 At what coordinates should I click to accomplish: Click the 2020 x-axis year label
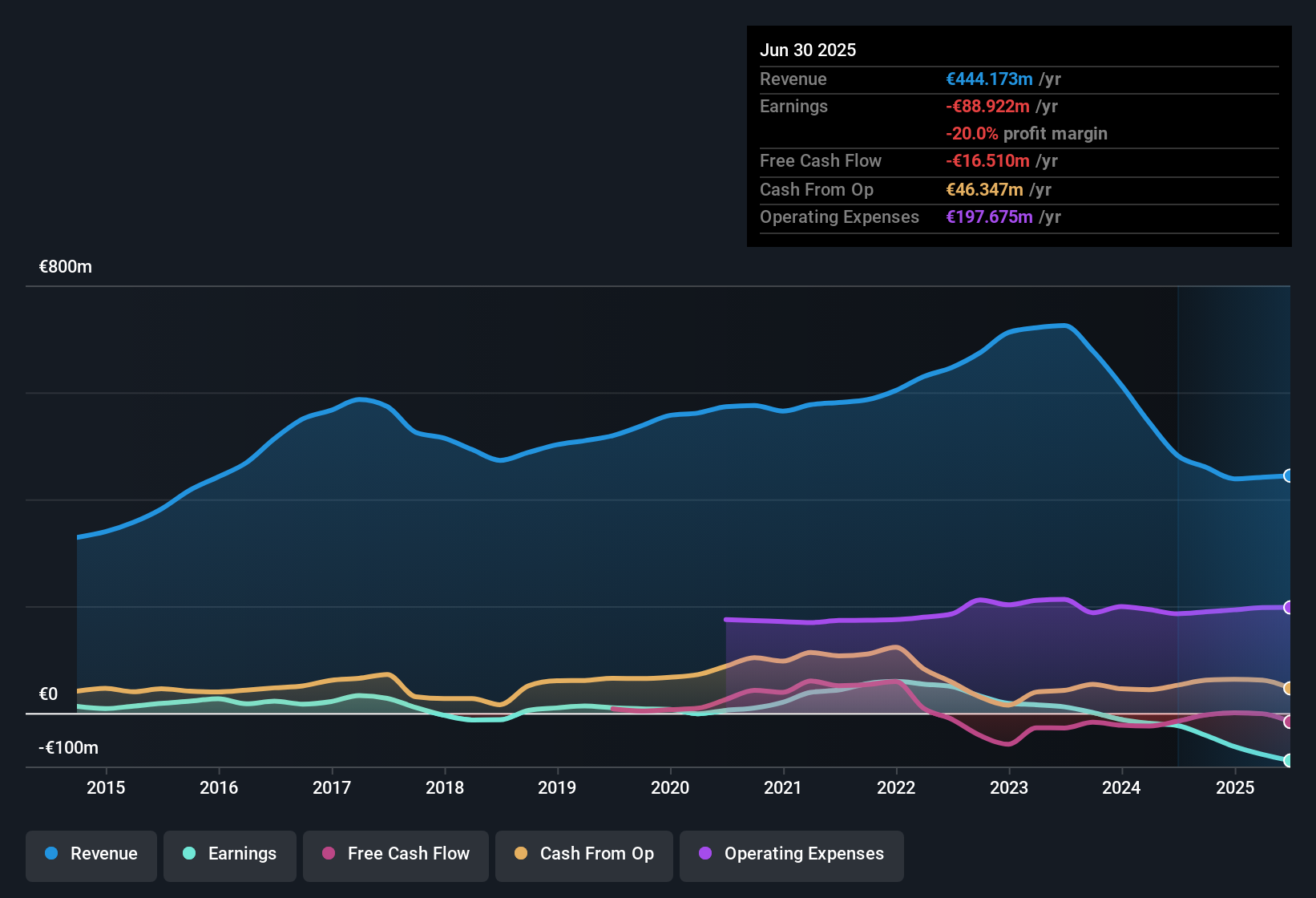670,787
